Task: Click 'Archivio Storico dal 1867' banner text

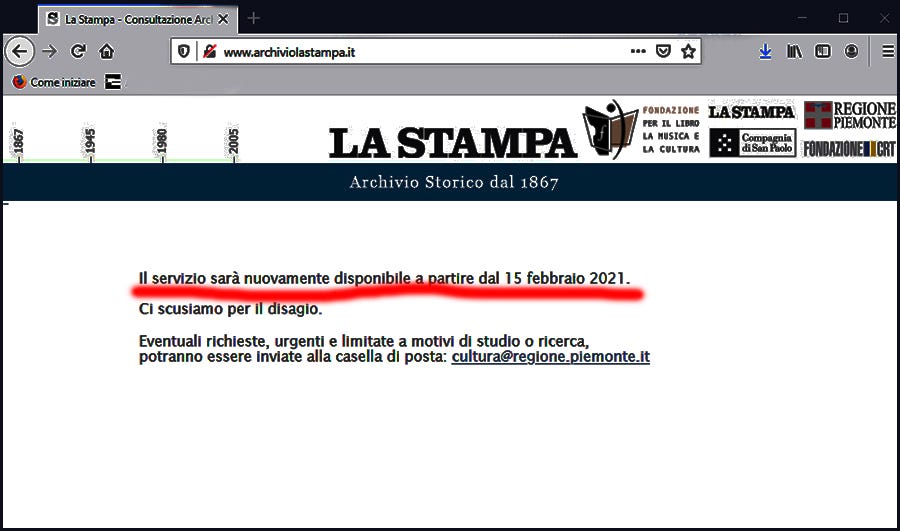Action: coord(453,183)
